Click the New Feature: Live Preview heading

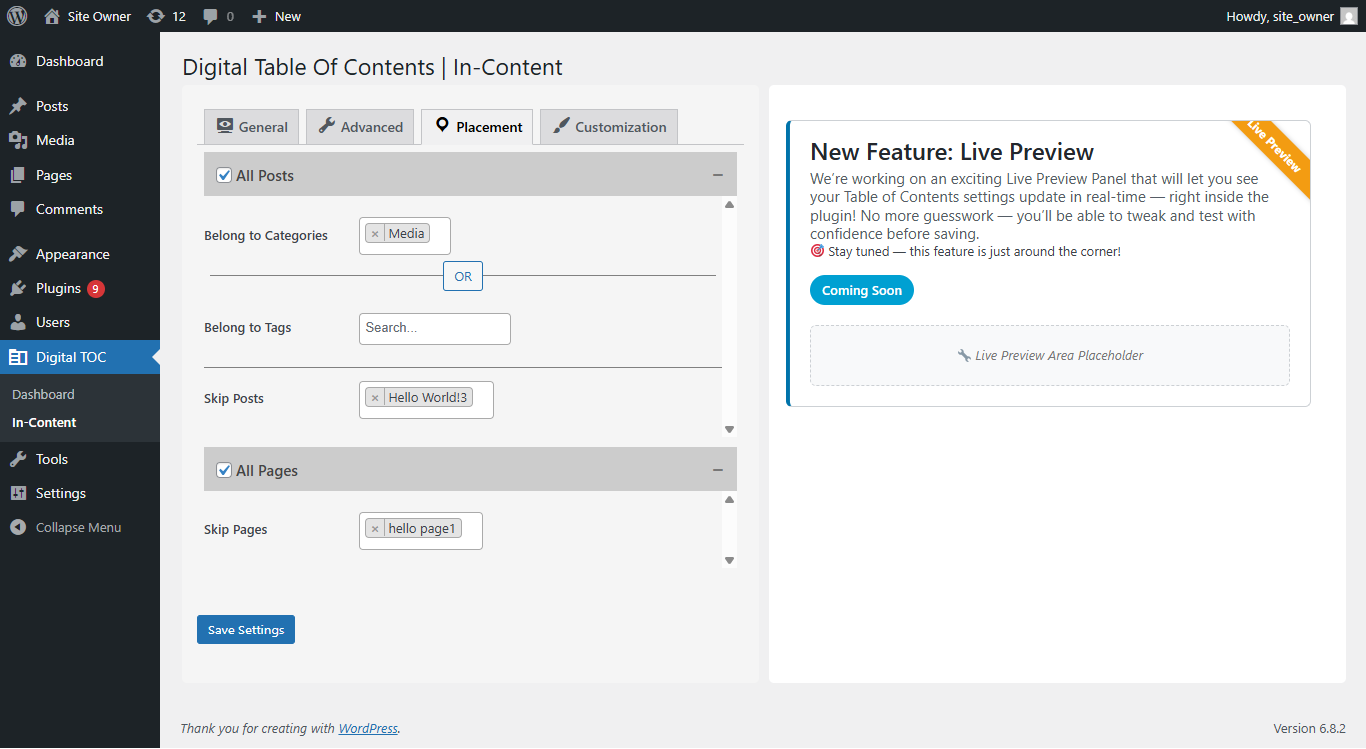tap(952, 152)
